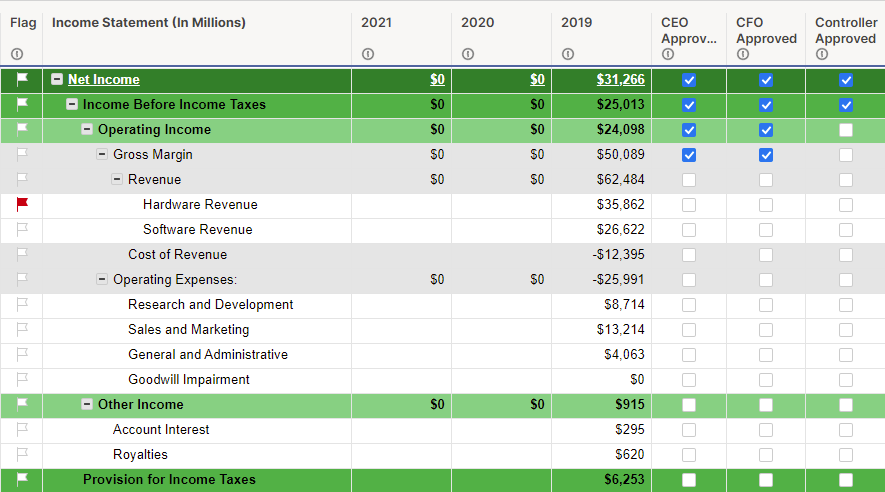This screenshot has width=885, height=492.
Task: Select the Goodwill Impairment cell
Action: pyautogui.click(x=197, y=379)
